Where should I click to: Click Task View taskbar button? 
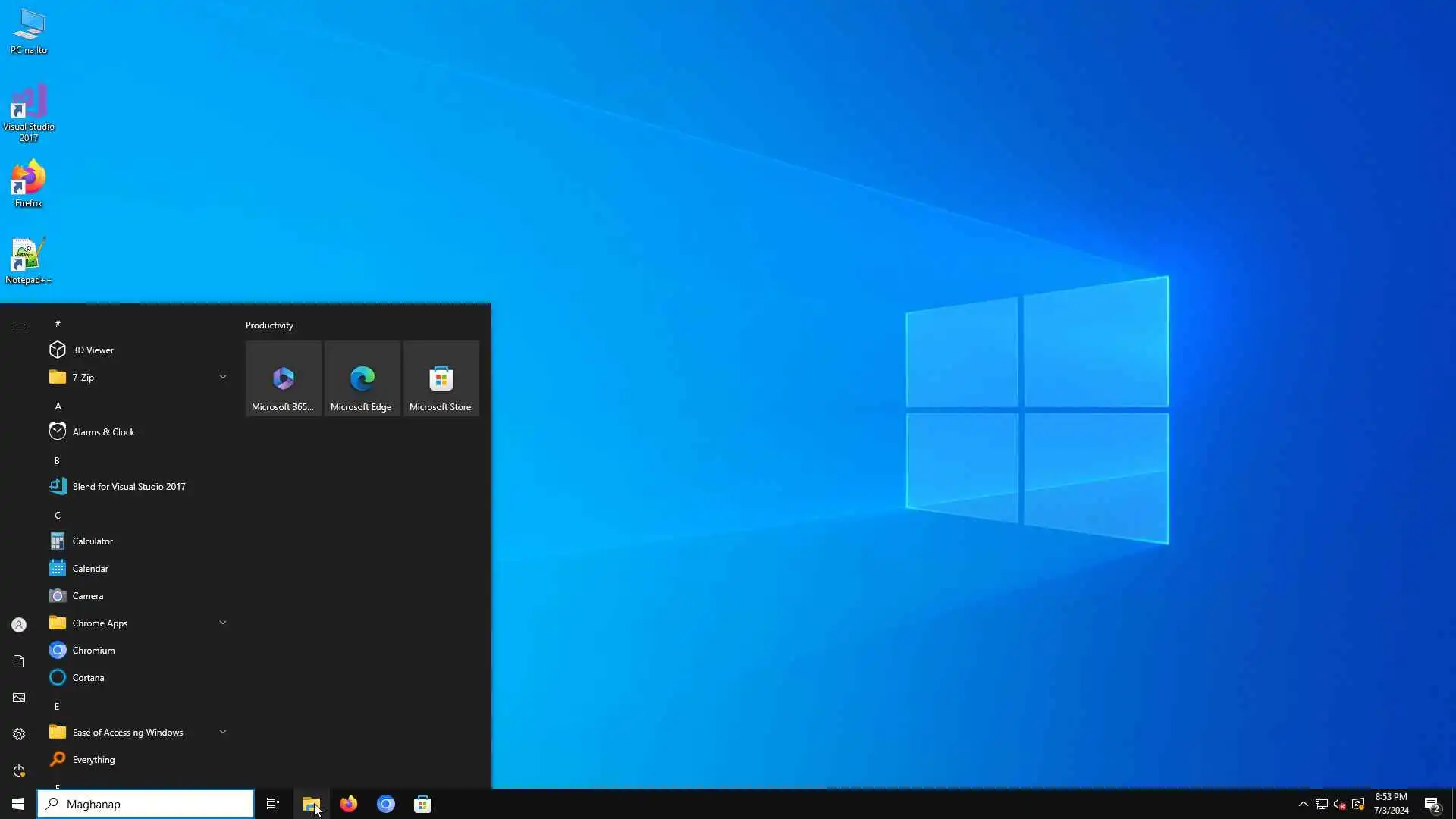(x=273, y=804)
